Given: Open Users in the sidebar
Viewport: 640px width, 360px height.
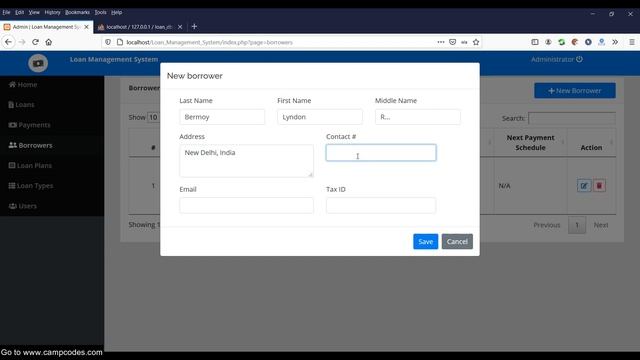Looking at the screenshot, I should [x=52, y=206].
